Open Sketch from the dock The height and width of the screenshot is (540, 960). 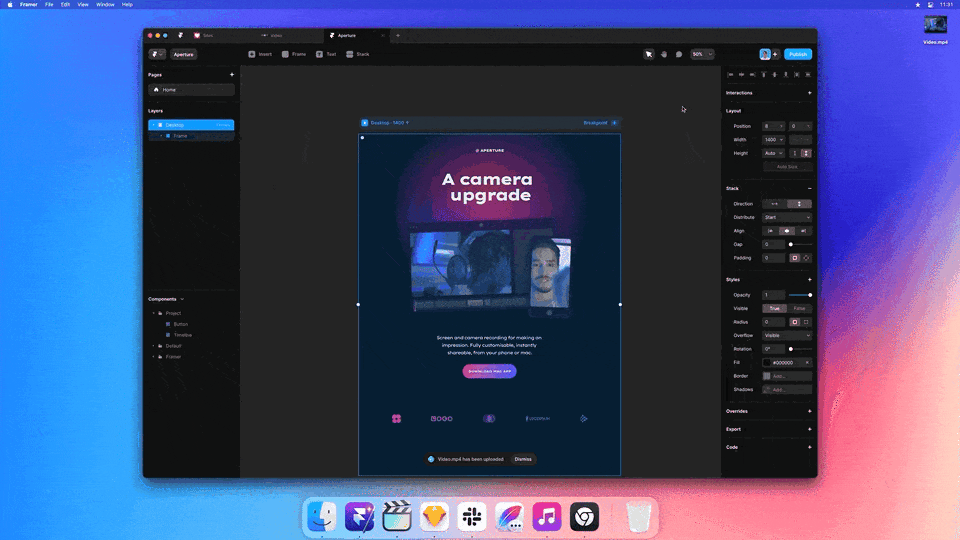click(434, 517)
